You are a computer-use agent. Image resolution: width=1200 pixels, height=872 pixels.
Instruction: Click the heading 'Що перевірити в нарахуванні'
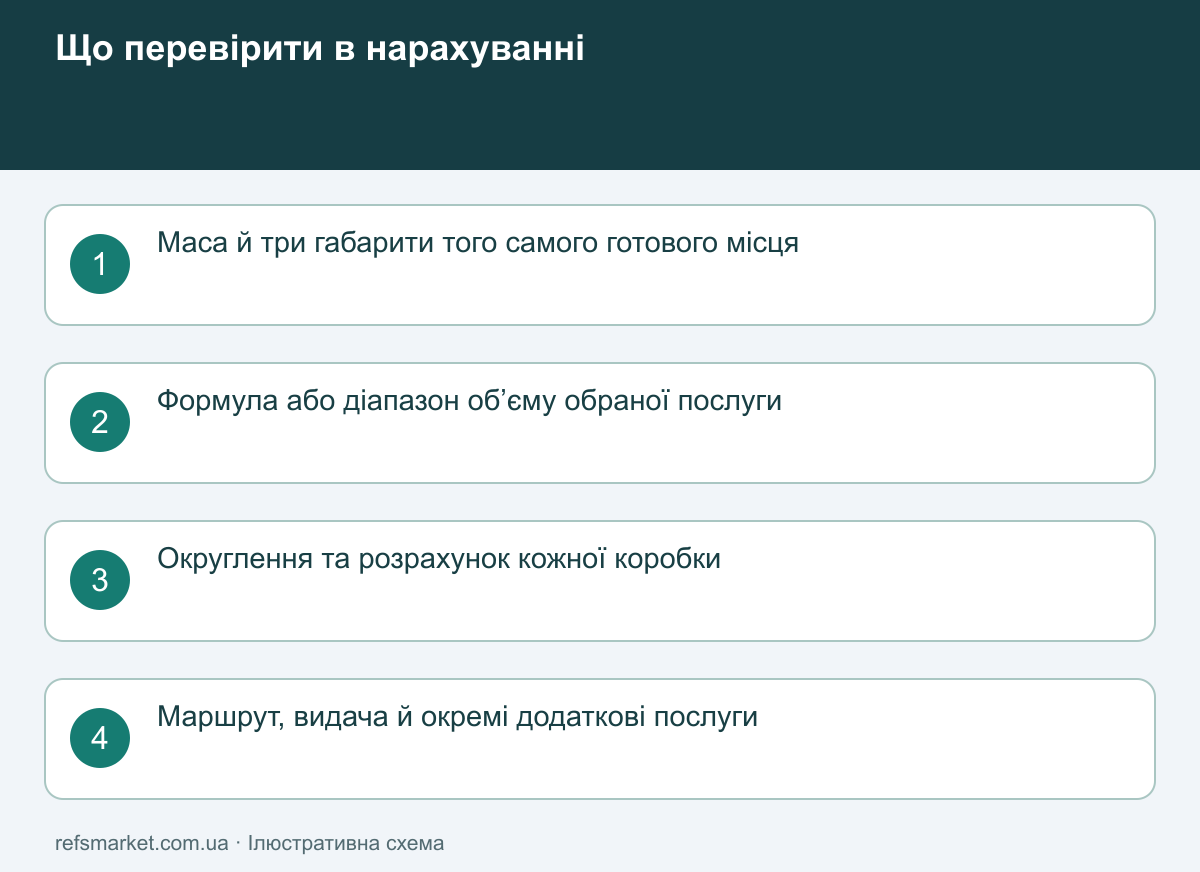(320, 50)
